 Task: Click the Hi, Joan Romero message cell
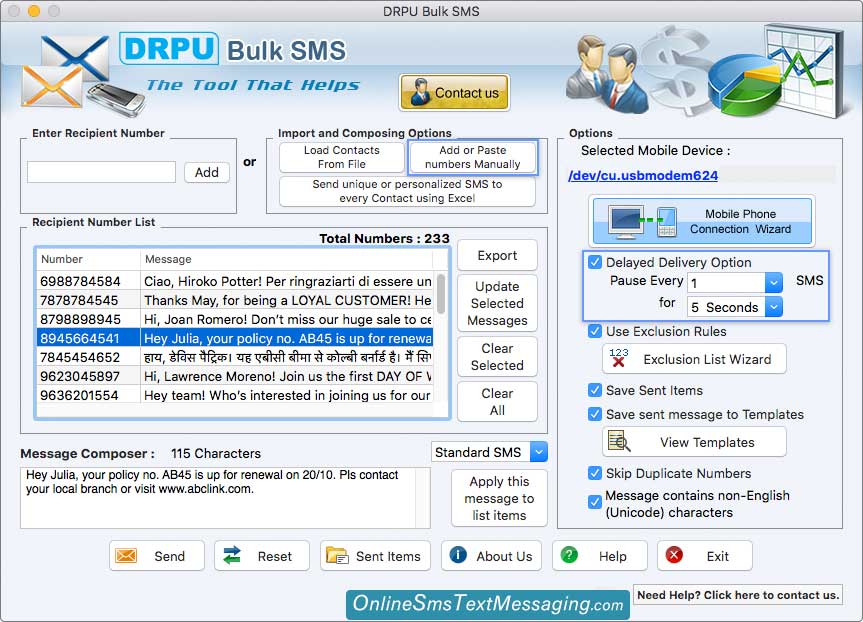[287, 319]
